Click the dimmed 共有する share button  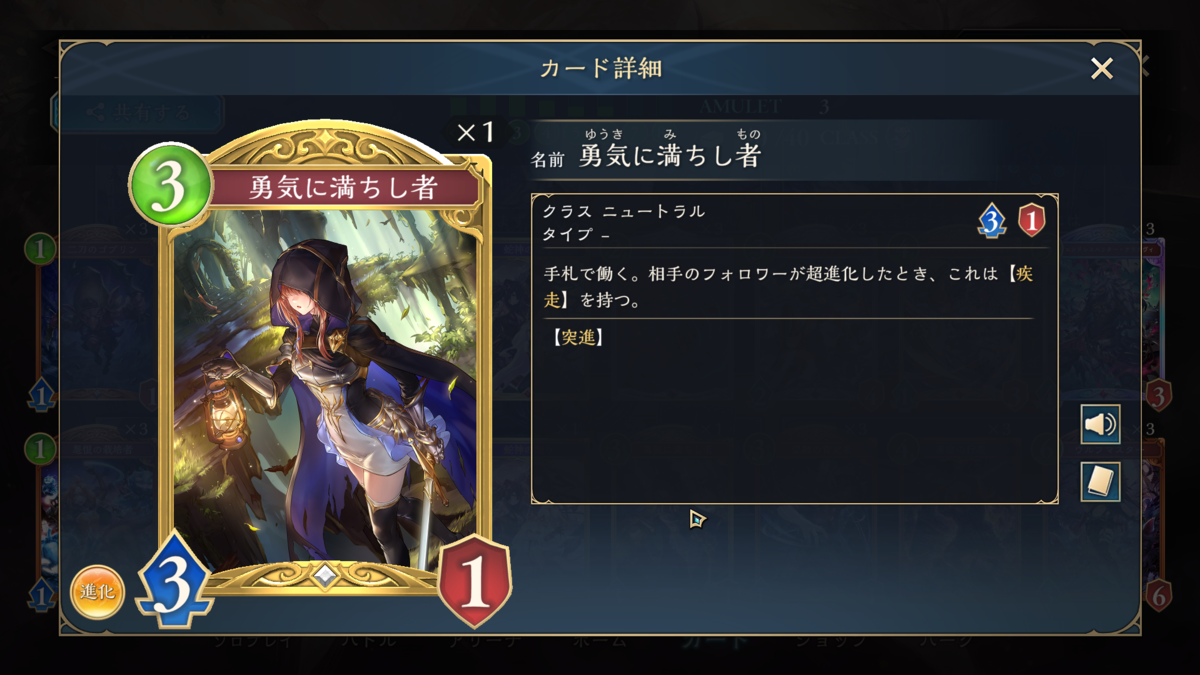tap(137, 113)
